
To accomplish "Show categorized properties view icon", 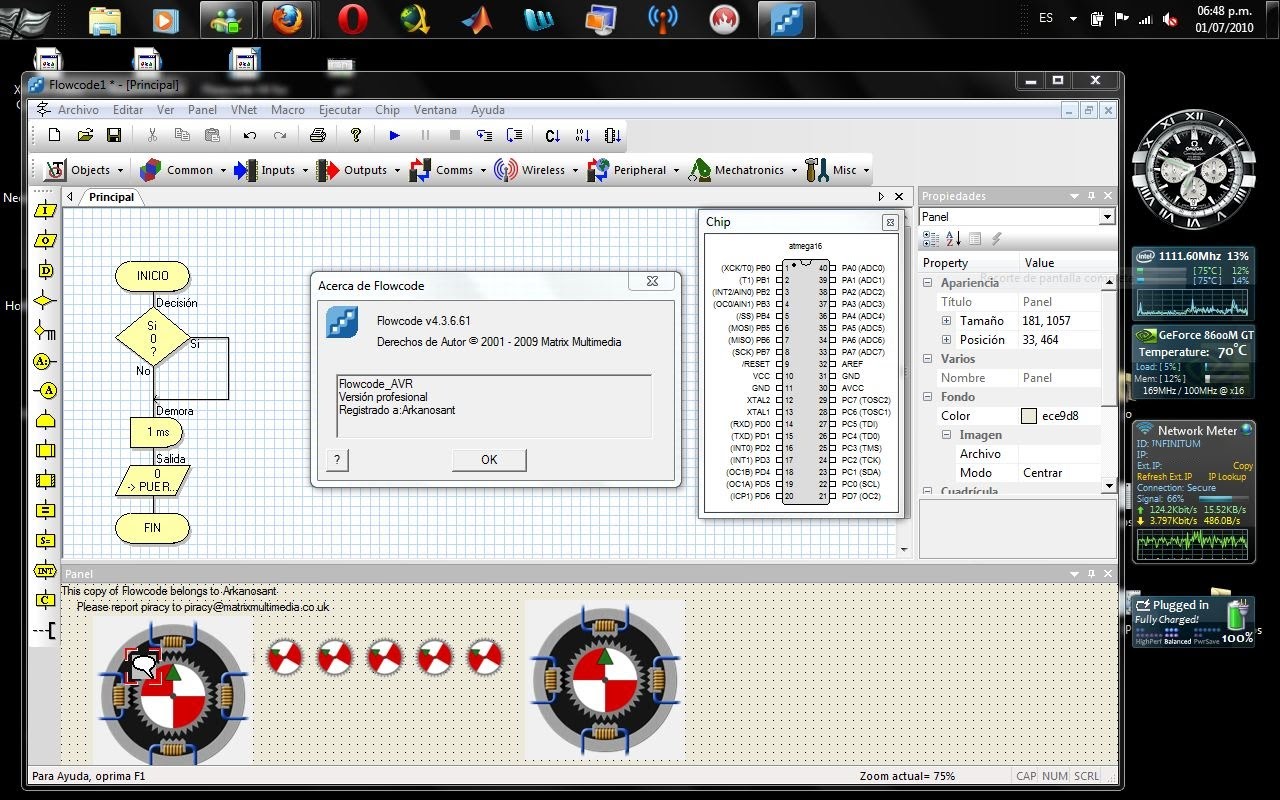I will pos(931,239).
